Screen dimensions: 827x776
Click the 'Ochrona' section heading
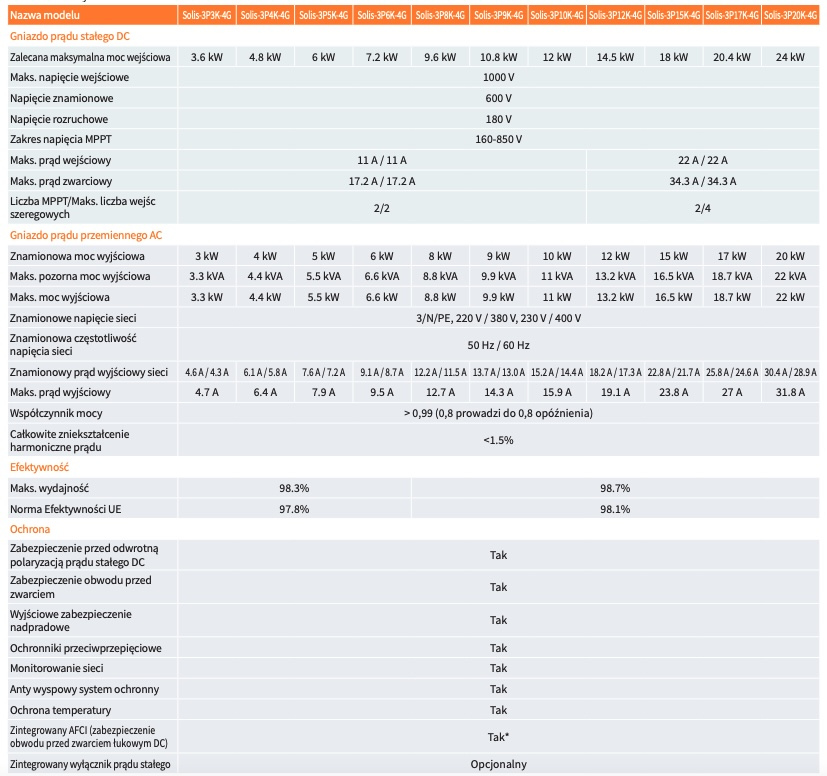[30, 529]
